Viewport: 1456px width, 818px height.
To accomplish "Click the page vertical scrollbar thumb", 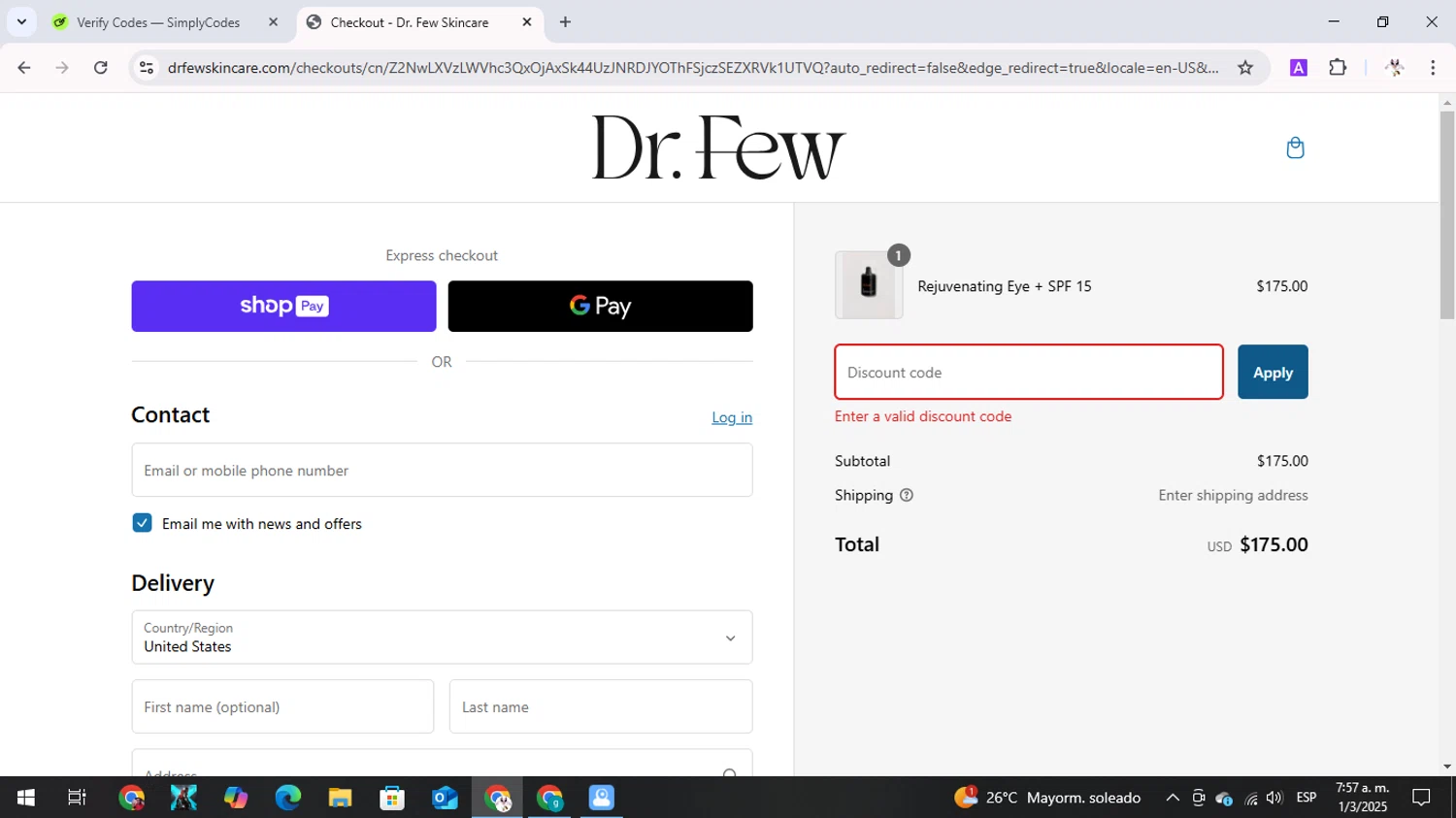I will (1447, 215).
